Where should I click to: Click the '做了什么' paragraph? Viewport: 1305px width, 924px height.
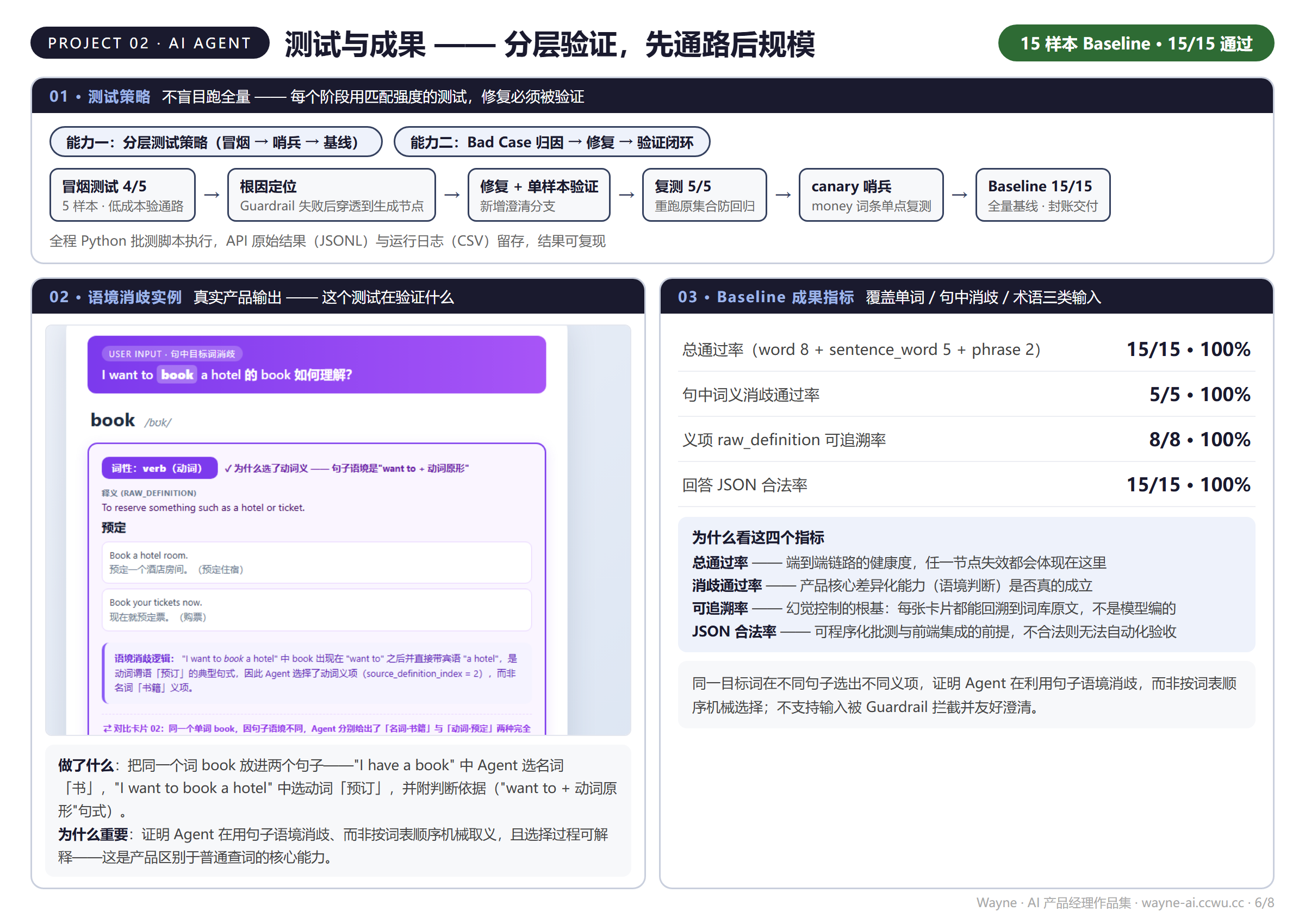pyautogui.click(x=338, y=789)
